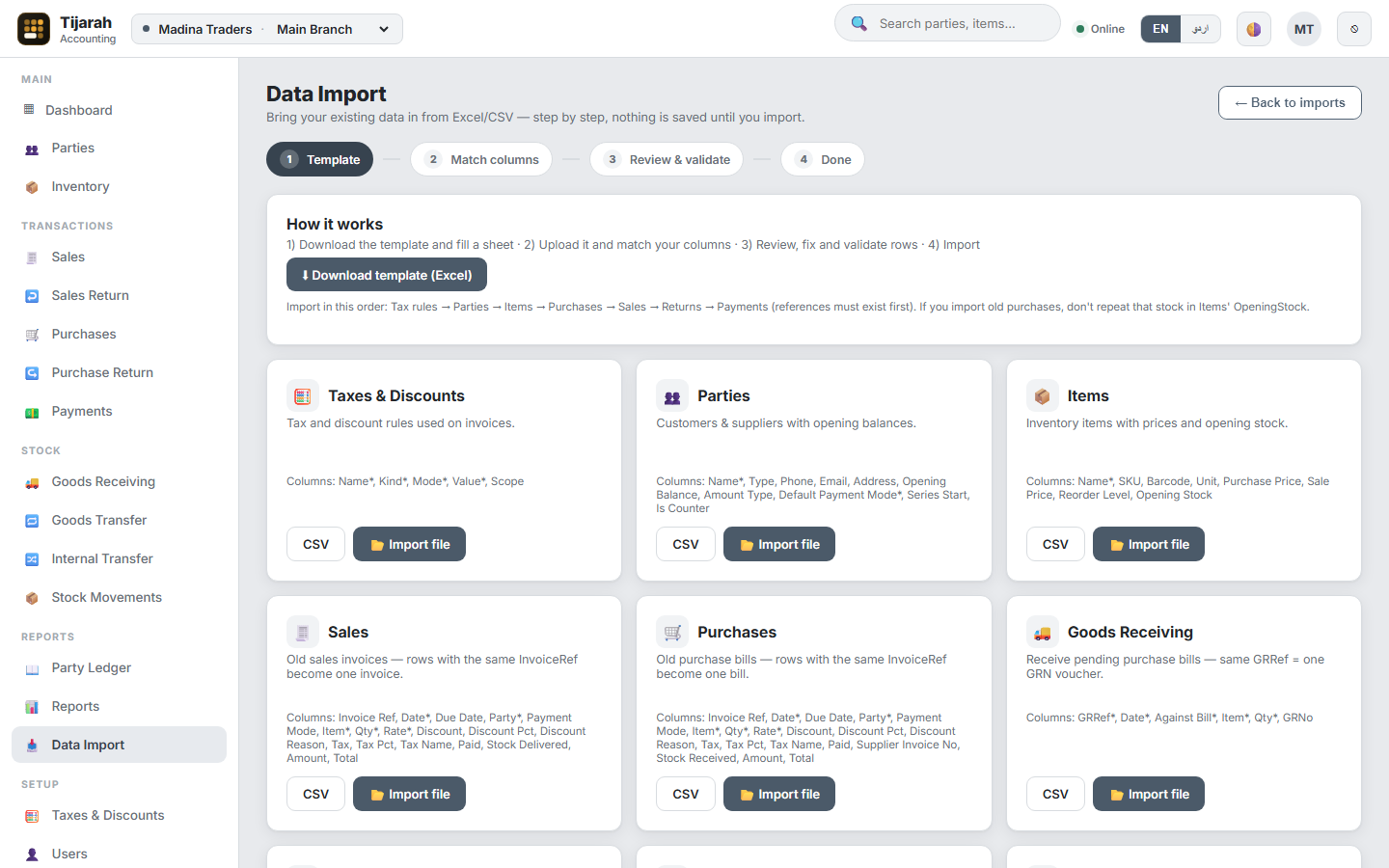This screenshot has width=1389, height=868.
Task: Open the Inventory sidebar item
Action: pyautogui.click(x=119, y=187)
